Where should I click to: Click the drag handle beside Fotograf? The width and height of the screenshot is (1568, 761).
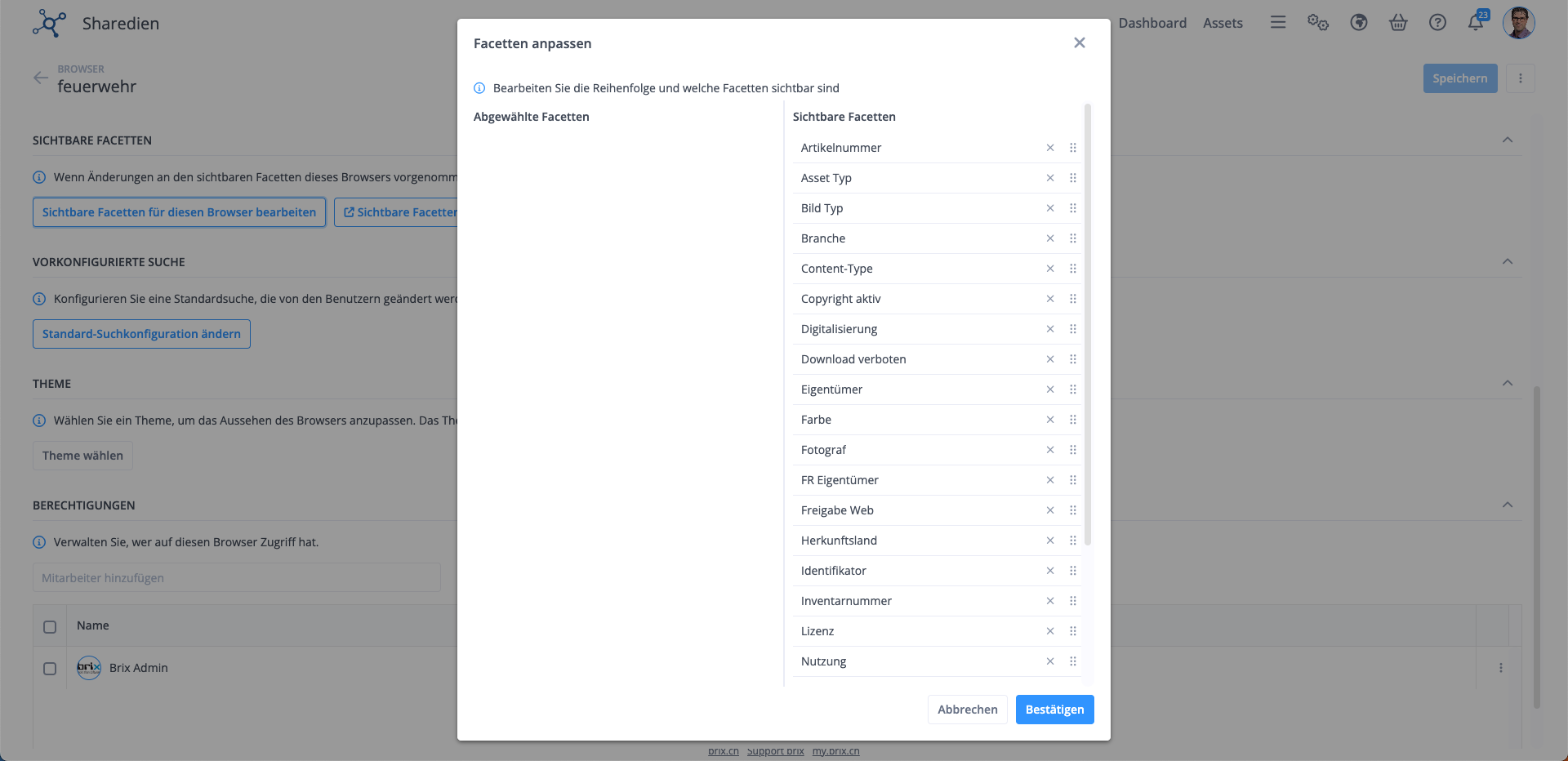click(x=1073, y=450)
